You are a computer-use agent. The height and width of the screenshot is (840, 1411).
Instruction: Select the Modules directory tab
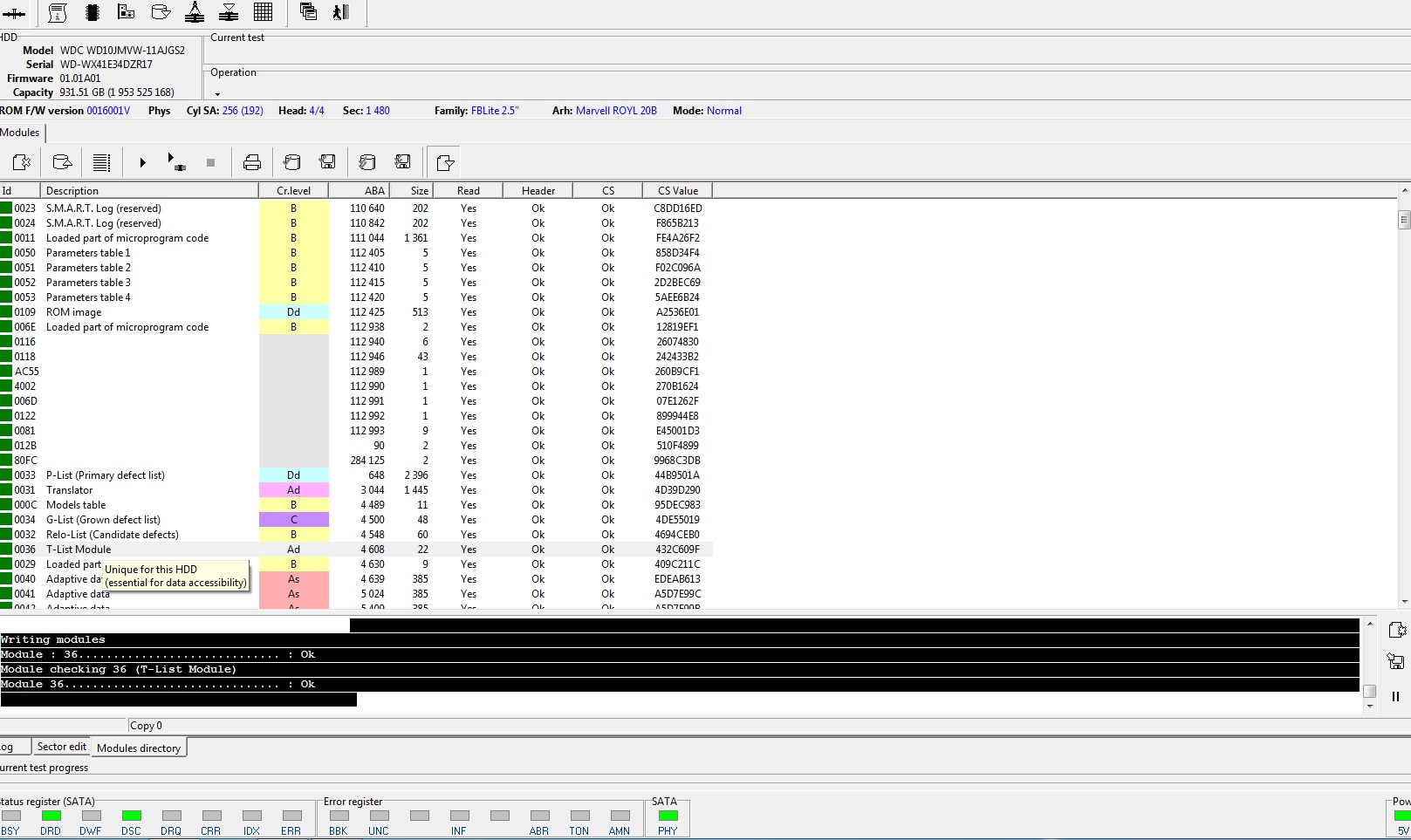[139, 748]
